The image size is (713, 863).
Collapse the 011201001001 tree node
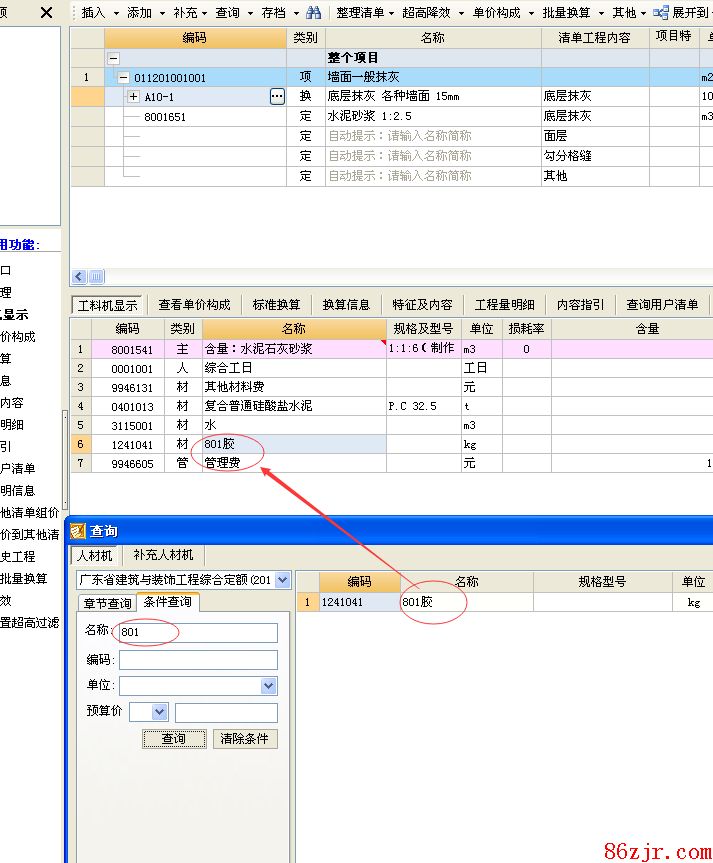(123, 77)
